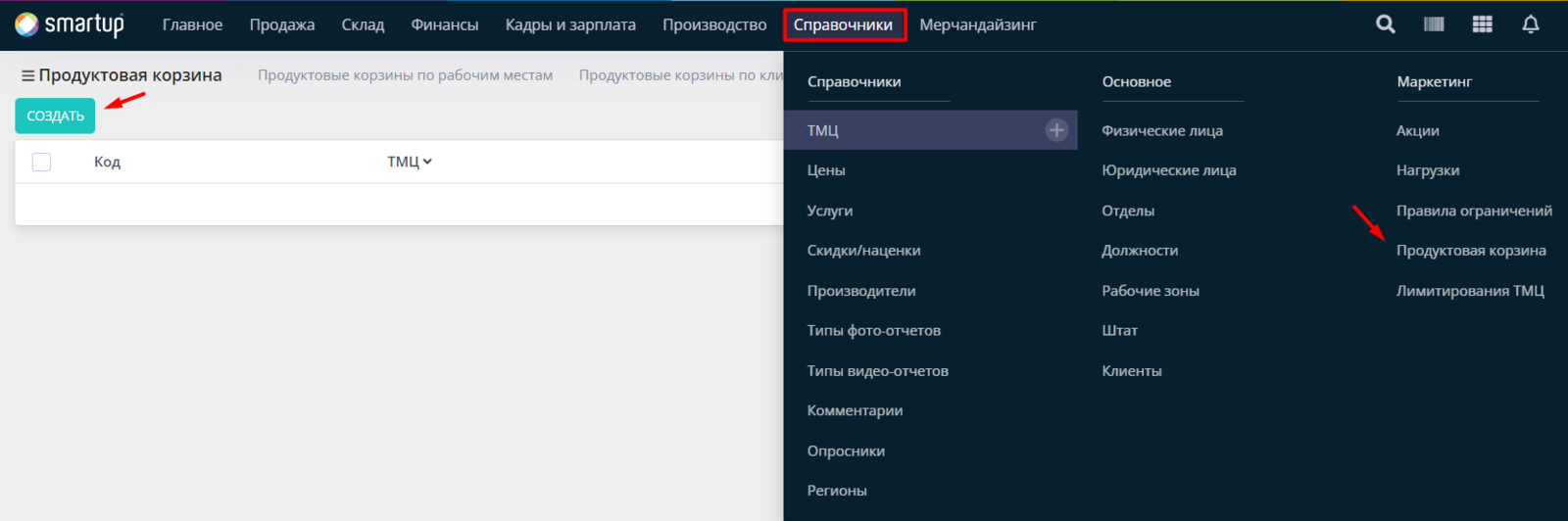Click the plus icon next to ТМЦ
Viewport: 1568px width, 521px height.
[x=1056, y=129]
